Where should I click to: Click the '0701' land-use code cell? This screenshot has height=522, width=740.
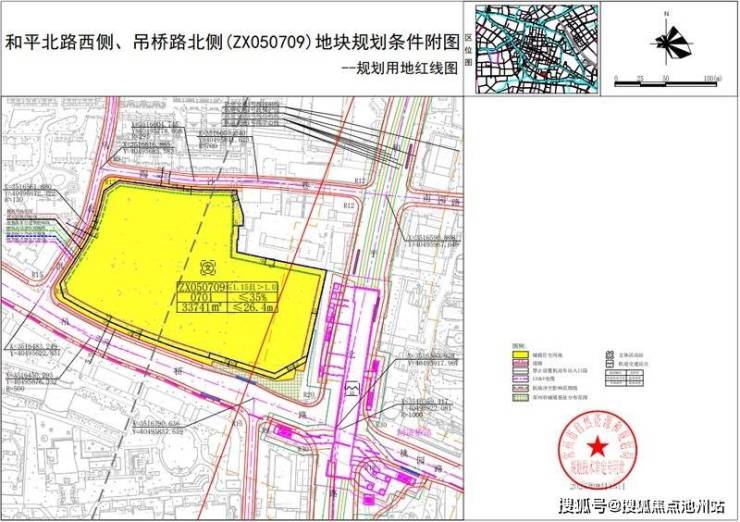click(x=202, y=297)
